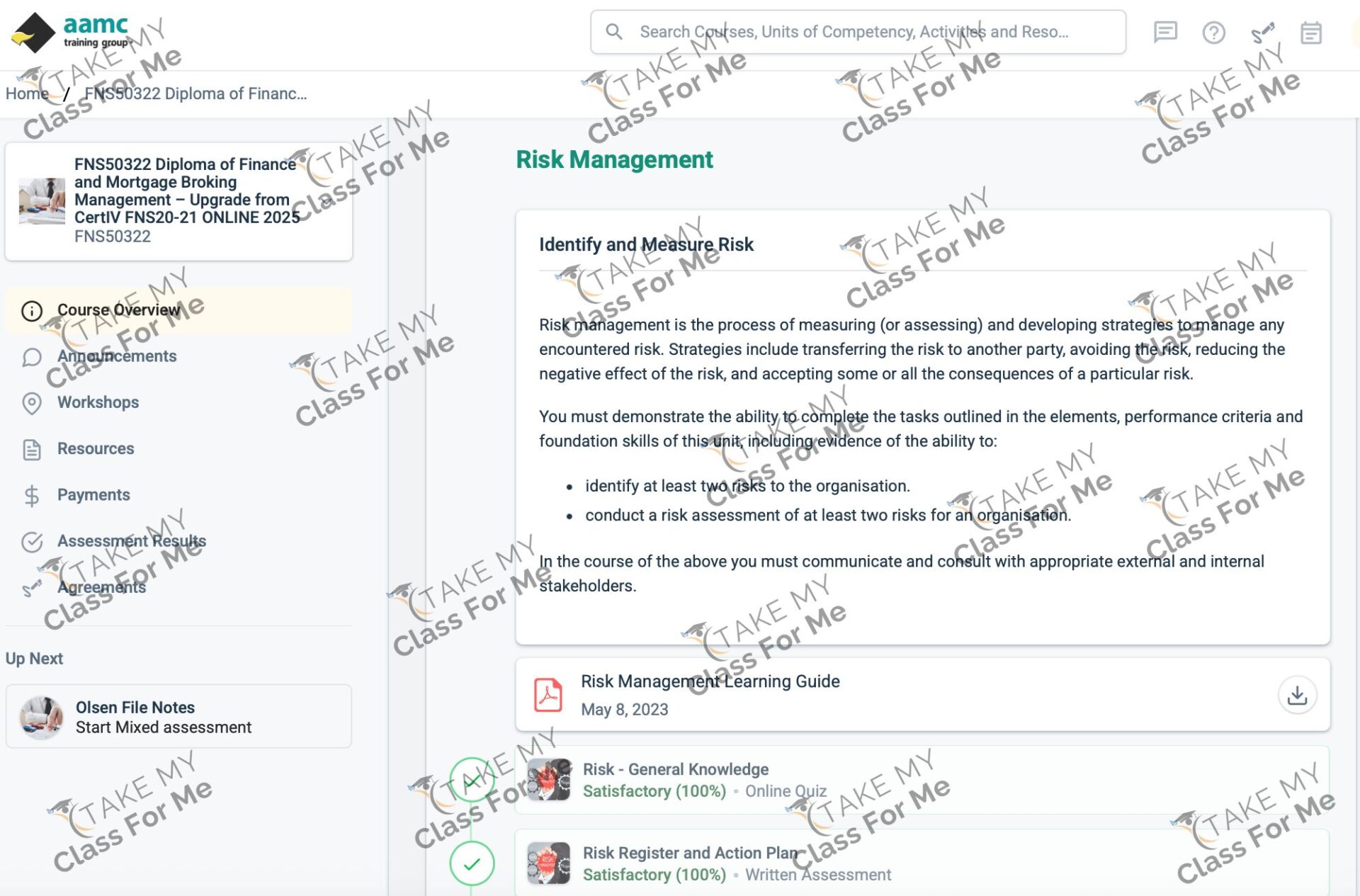Open FNS50322 Diploma breadcrumb link
1360x896 pixels.
coord(195,93)
